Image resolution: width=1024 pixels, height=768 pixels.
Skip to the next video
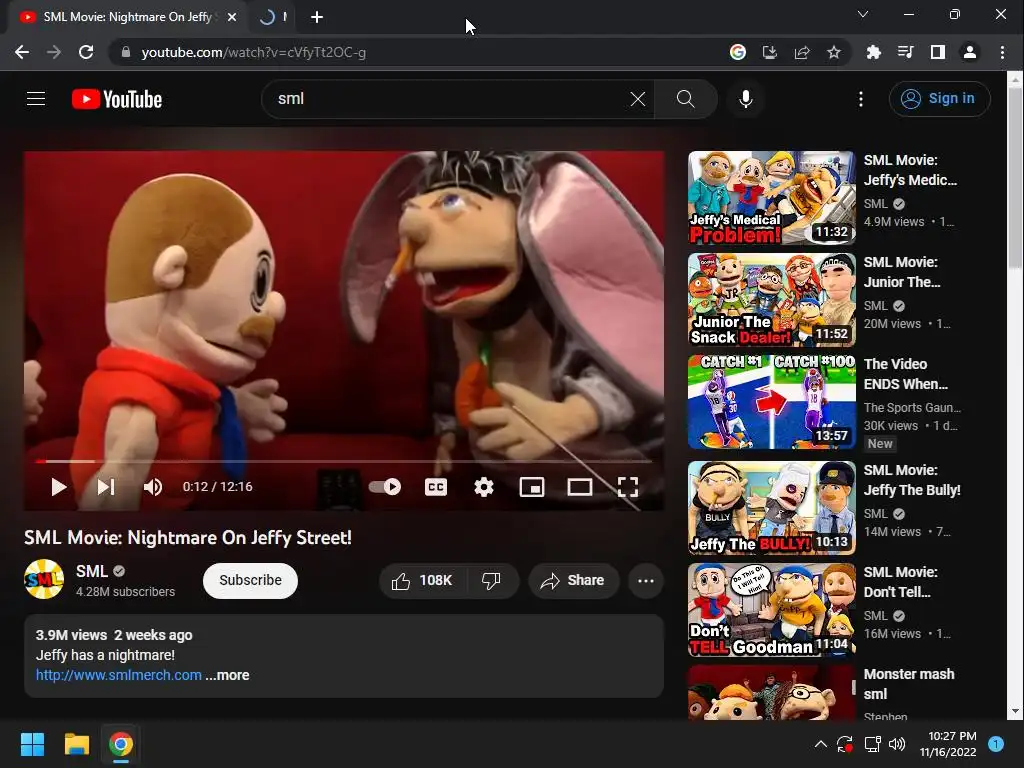pos(106,487)
